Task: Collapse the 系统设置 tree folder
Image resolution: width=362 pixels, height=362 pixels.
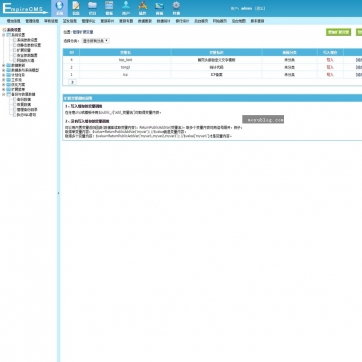Action: pos(4,35)
